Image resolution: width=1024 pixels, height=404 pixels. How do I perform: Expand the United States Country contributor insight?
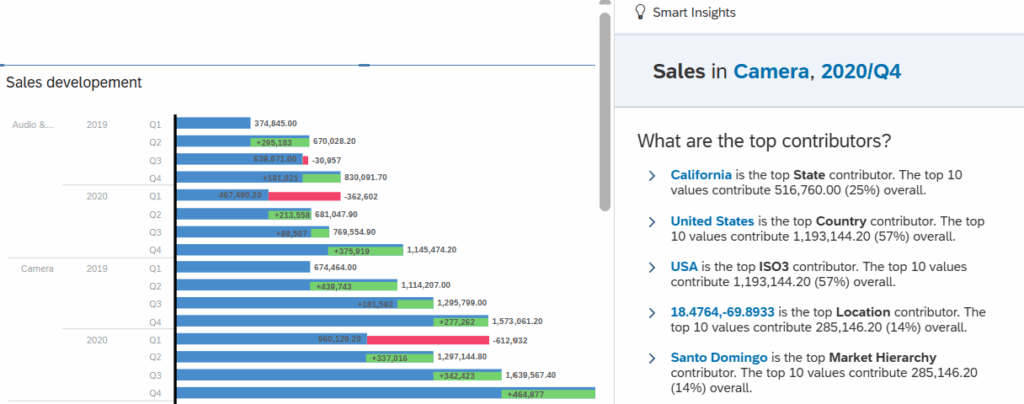(x=652, y=222)
